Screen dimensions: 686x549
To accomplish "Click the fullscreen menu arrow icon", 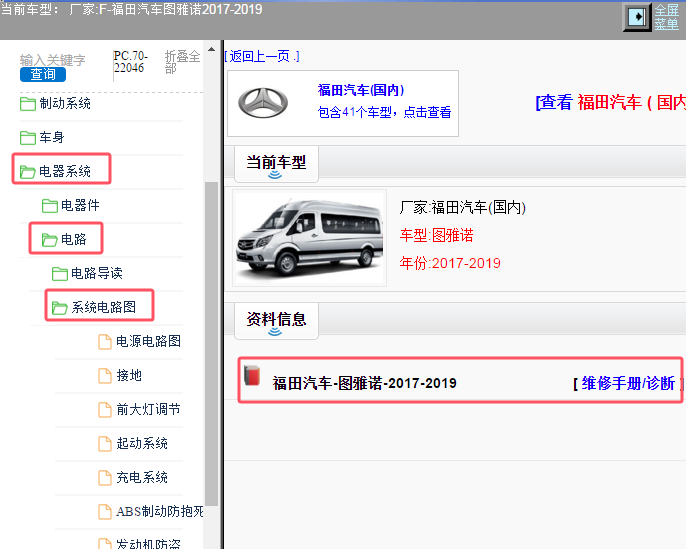I will click(x=637, y=17).
